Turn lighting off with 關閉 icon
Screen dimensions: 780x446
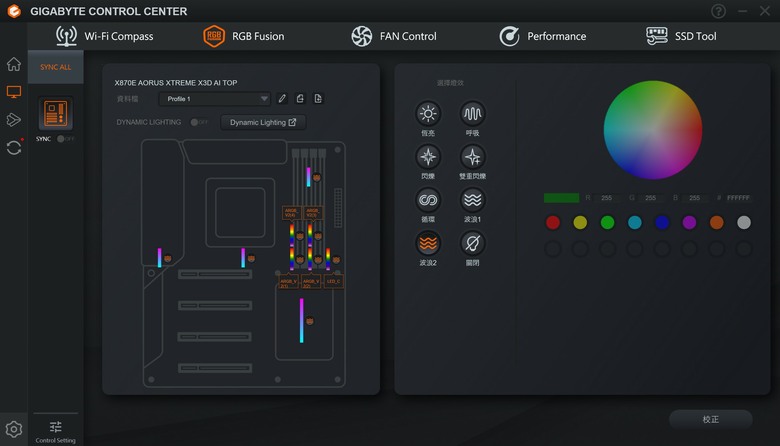click(472, 244)
